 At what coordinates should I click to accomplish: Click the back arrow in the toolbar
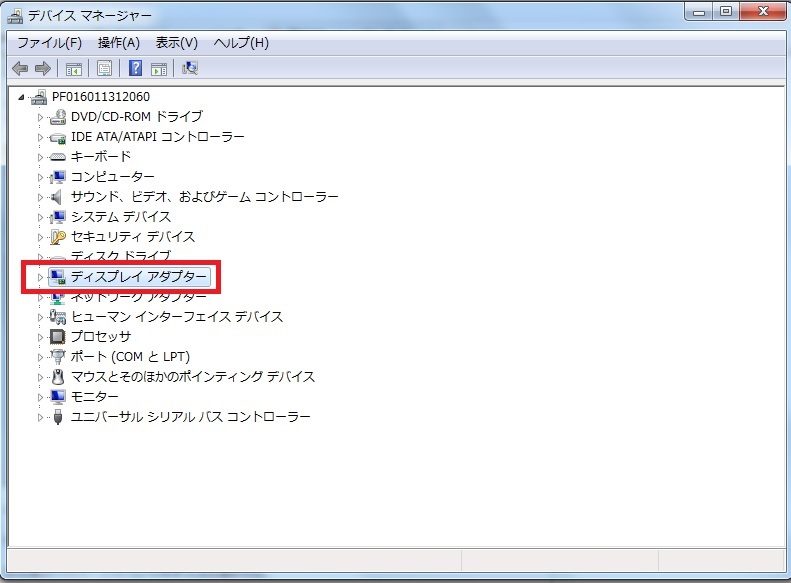pos(19,68)
